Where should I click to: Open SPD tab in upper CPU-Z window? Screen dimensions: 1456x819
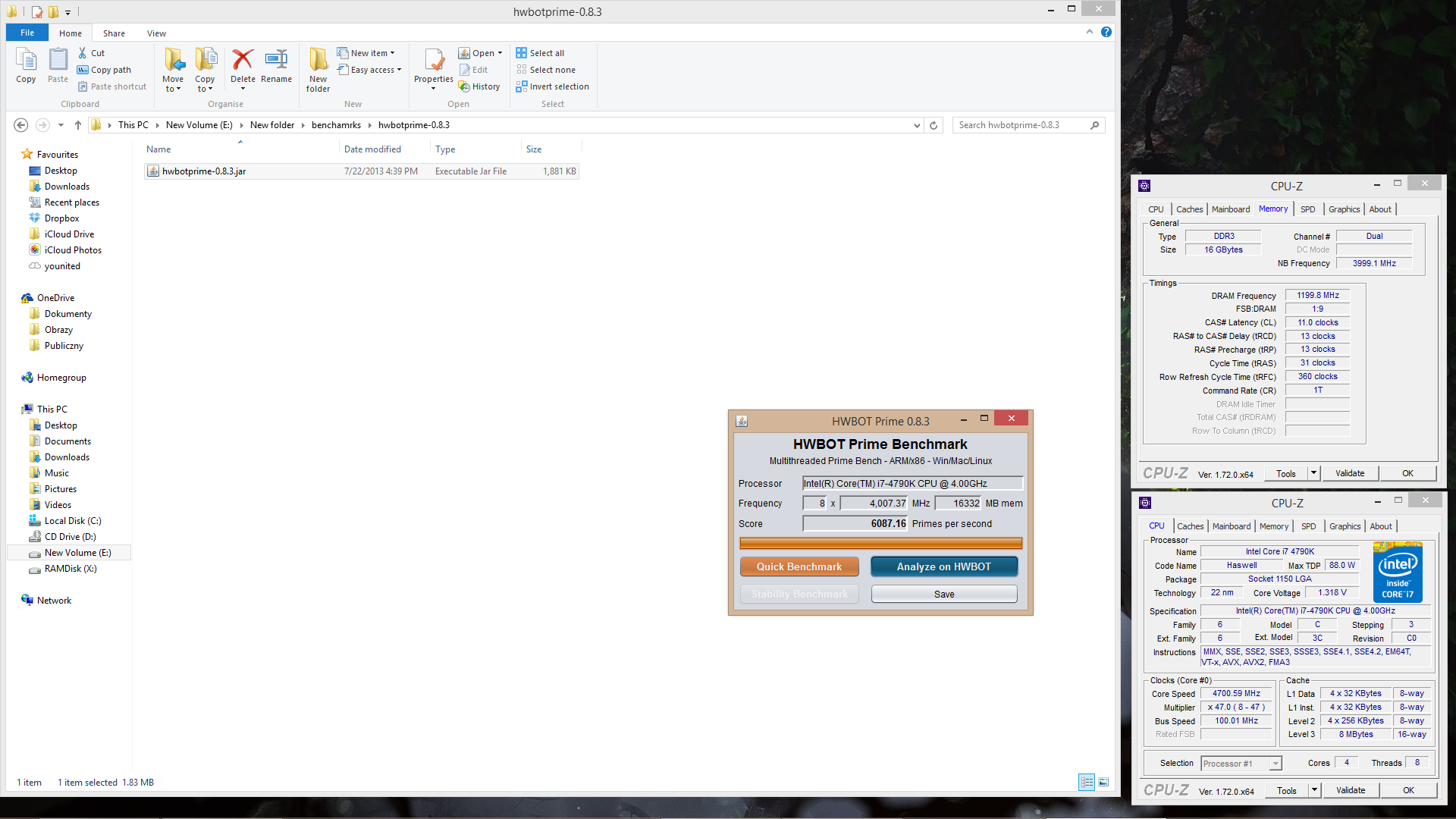click(1308, 209)
